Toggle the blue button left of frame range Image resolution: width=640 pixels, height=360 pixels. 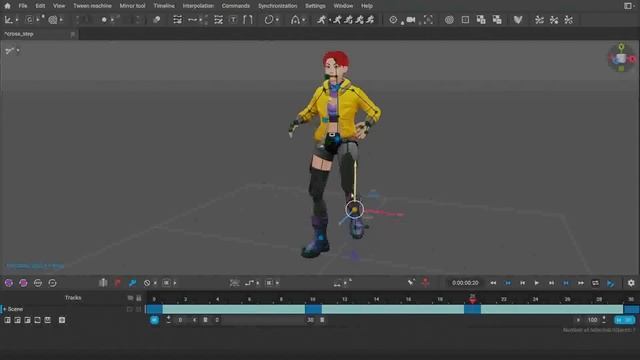(x=154, y=320)
